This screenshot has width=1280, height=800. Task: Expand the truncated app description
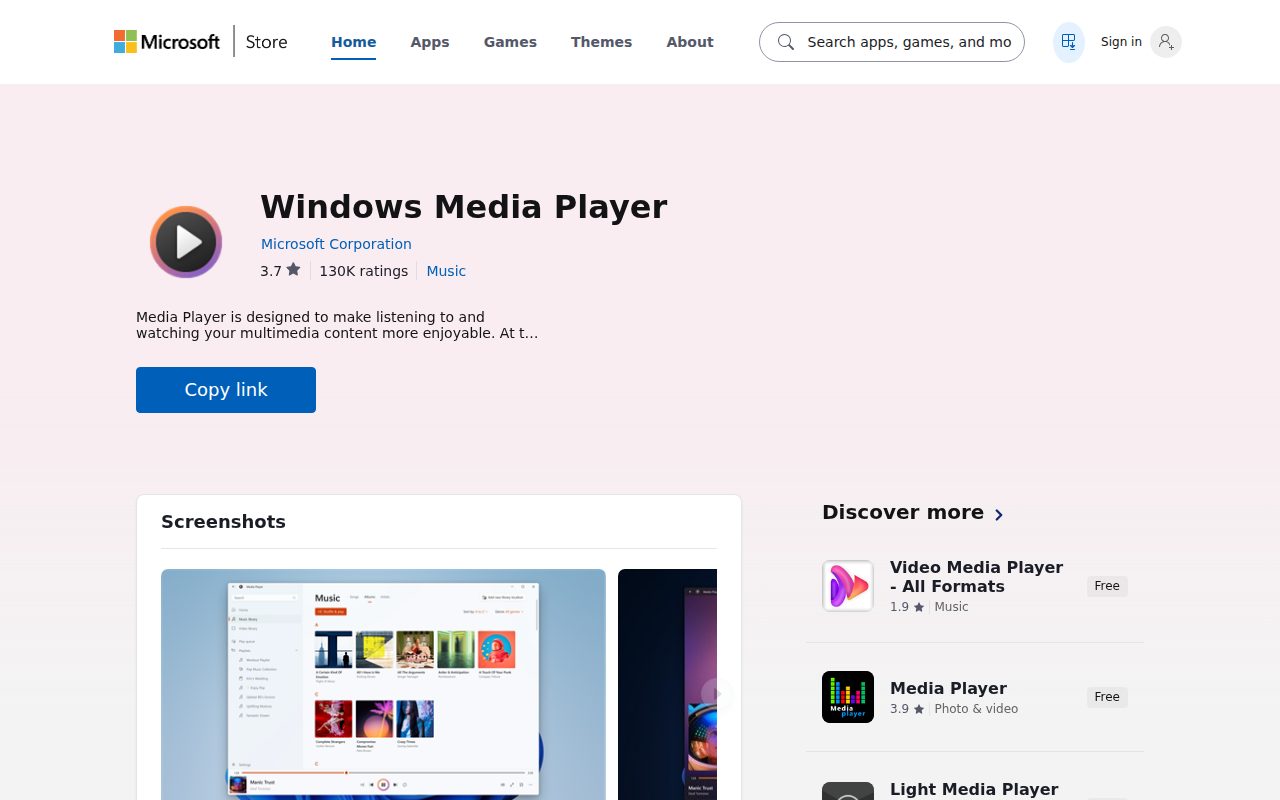[x=337, y=325]
